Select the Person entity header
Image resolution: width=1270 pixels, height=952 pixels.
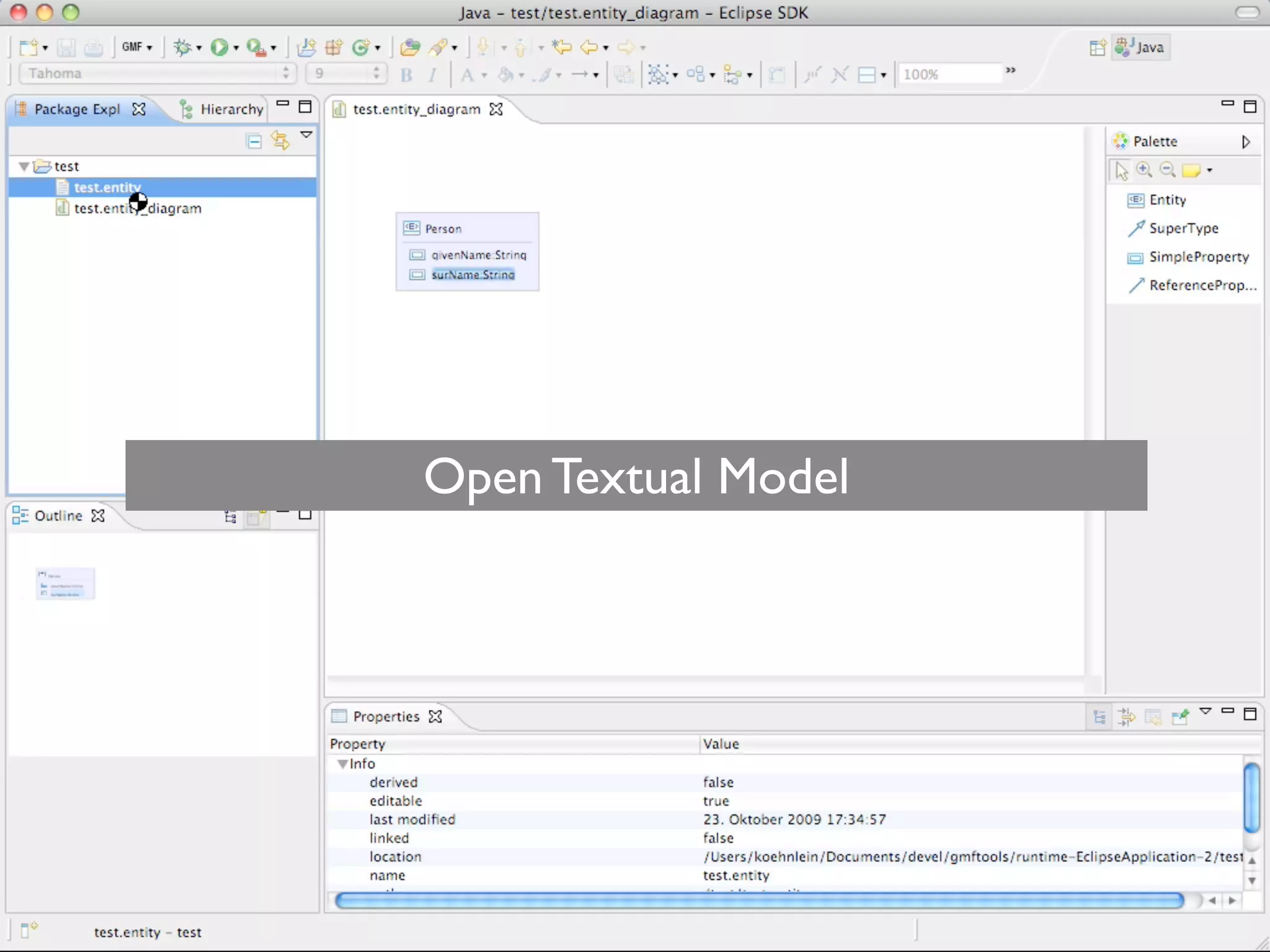(443, 229)
